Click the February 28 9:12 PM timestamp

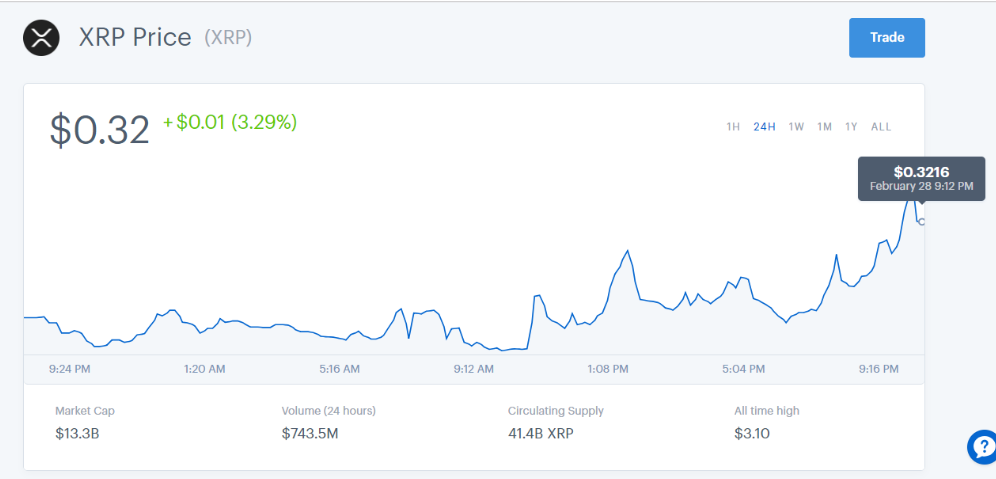click(921, 186)
